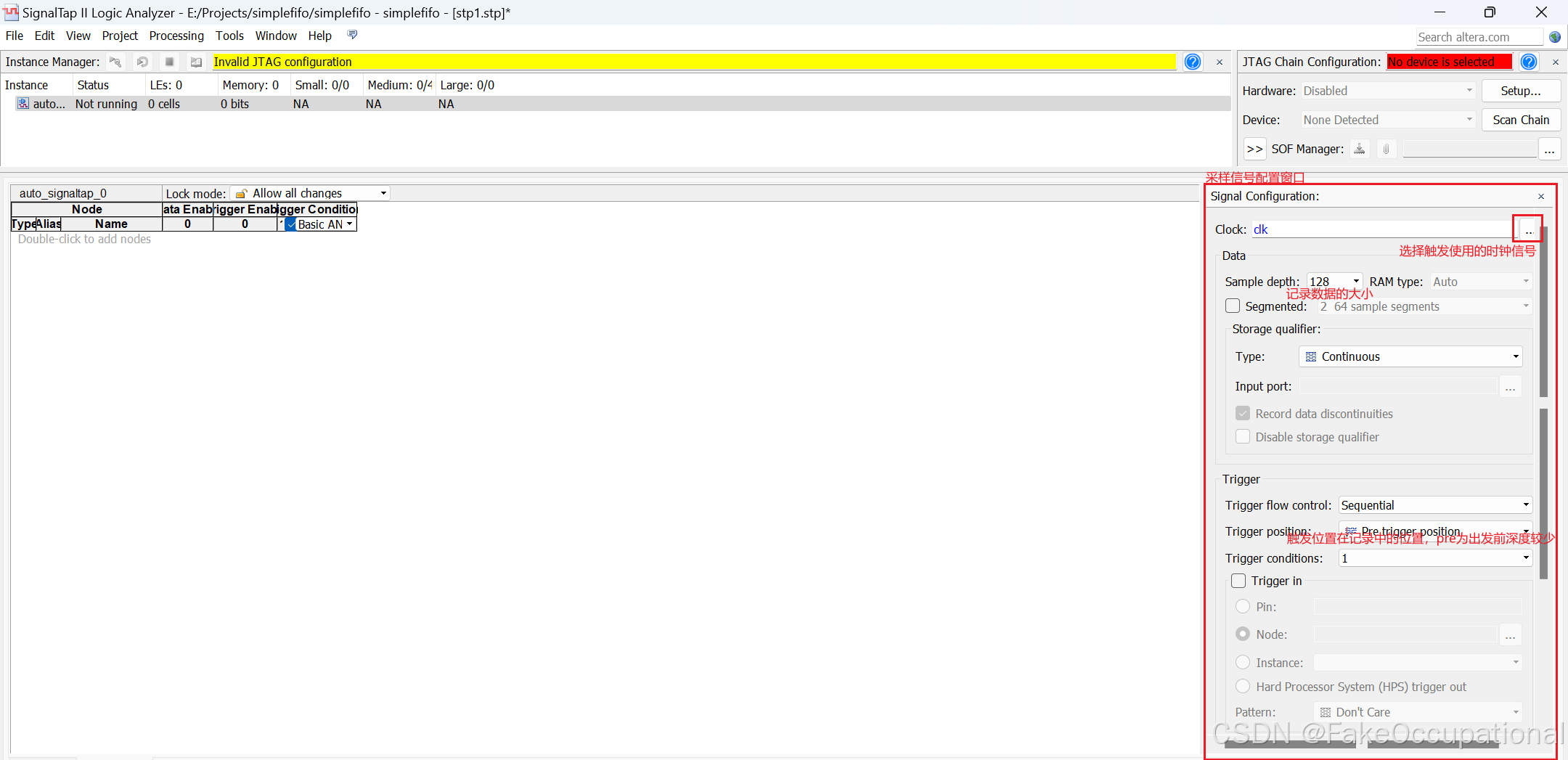Screen dimensions: 1568x760
Task: Click the Invalid JTAG configuration status bar
Action: pos(693,62)
